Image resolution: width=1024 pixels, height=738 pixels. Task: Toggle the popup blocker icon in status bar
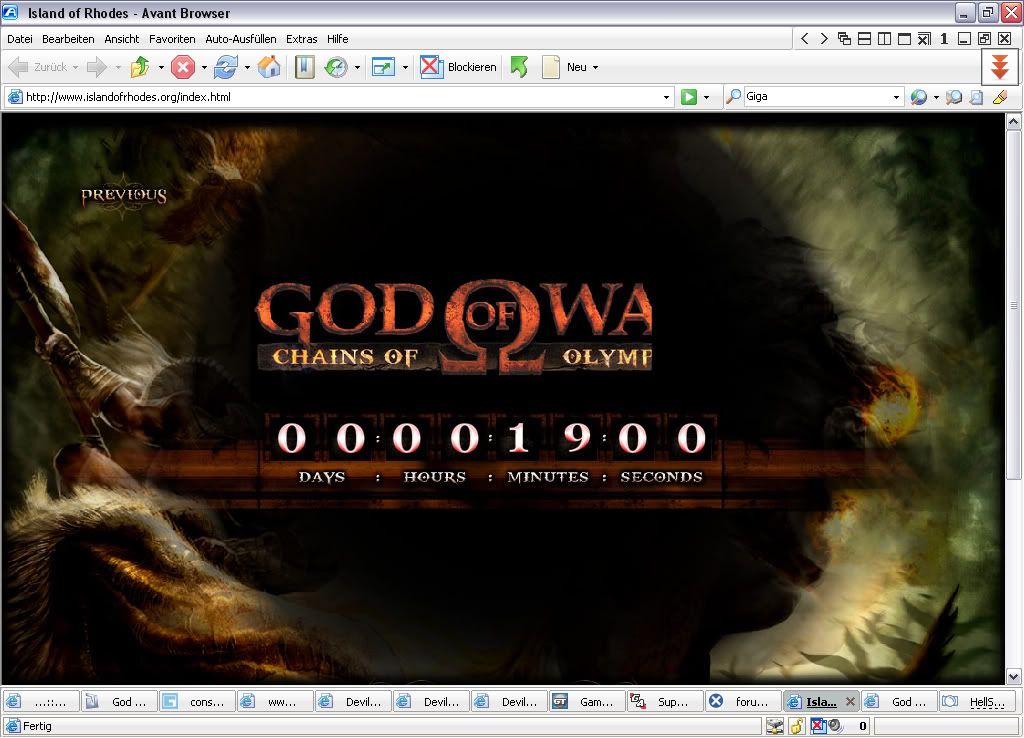click(x=818, y=726)
